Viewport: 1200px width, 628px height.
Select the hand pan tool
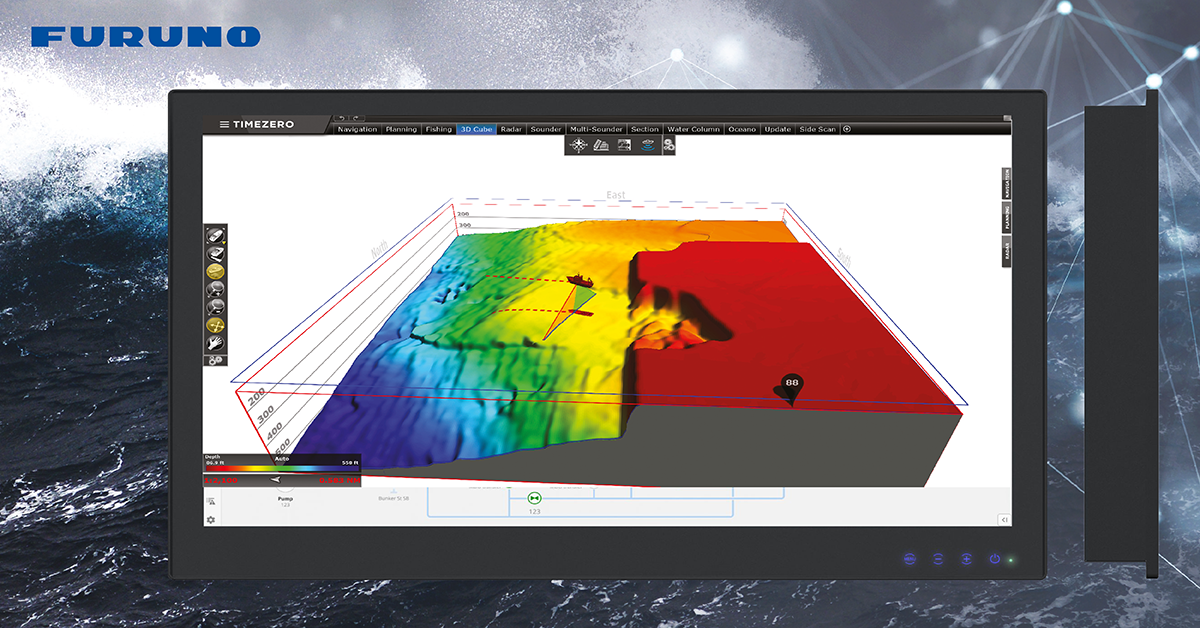pyautogui.click(x=215, y=343)
